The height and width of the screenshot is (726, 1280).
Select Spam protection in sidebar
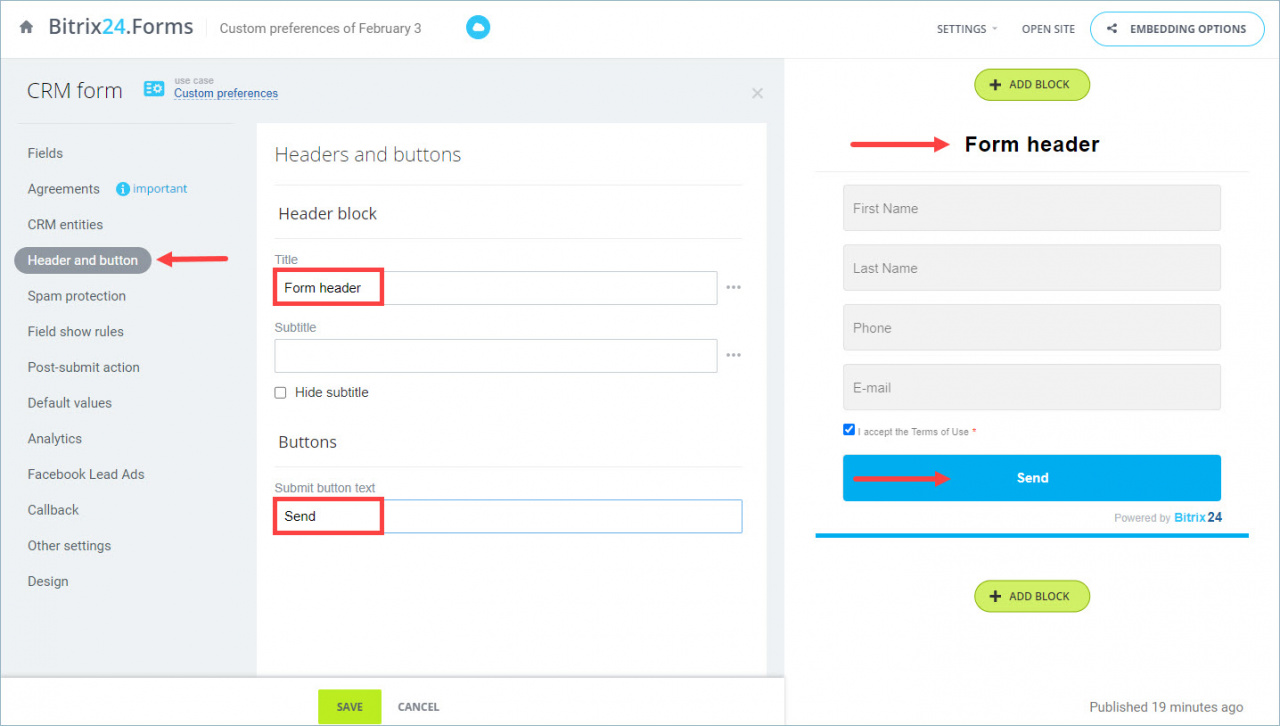[x=77, y=296]
